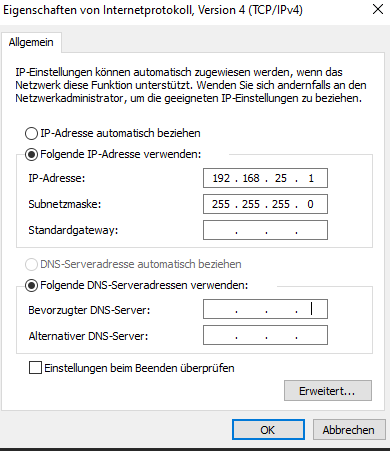Select IP-Adresse automatisch beziehen option
The width and height of the screenshot is (390, 451).
[x=31, y=133]
